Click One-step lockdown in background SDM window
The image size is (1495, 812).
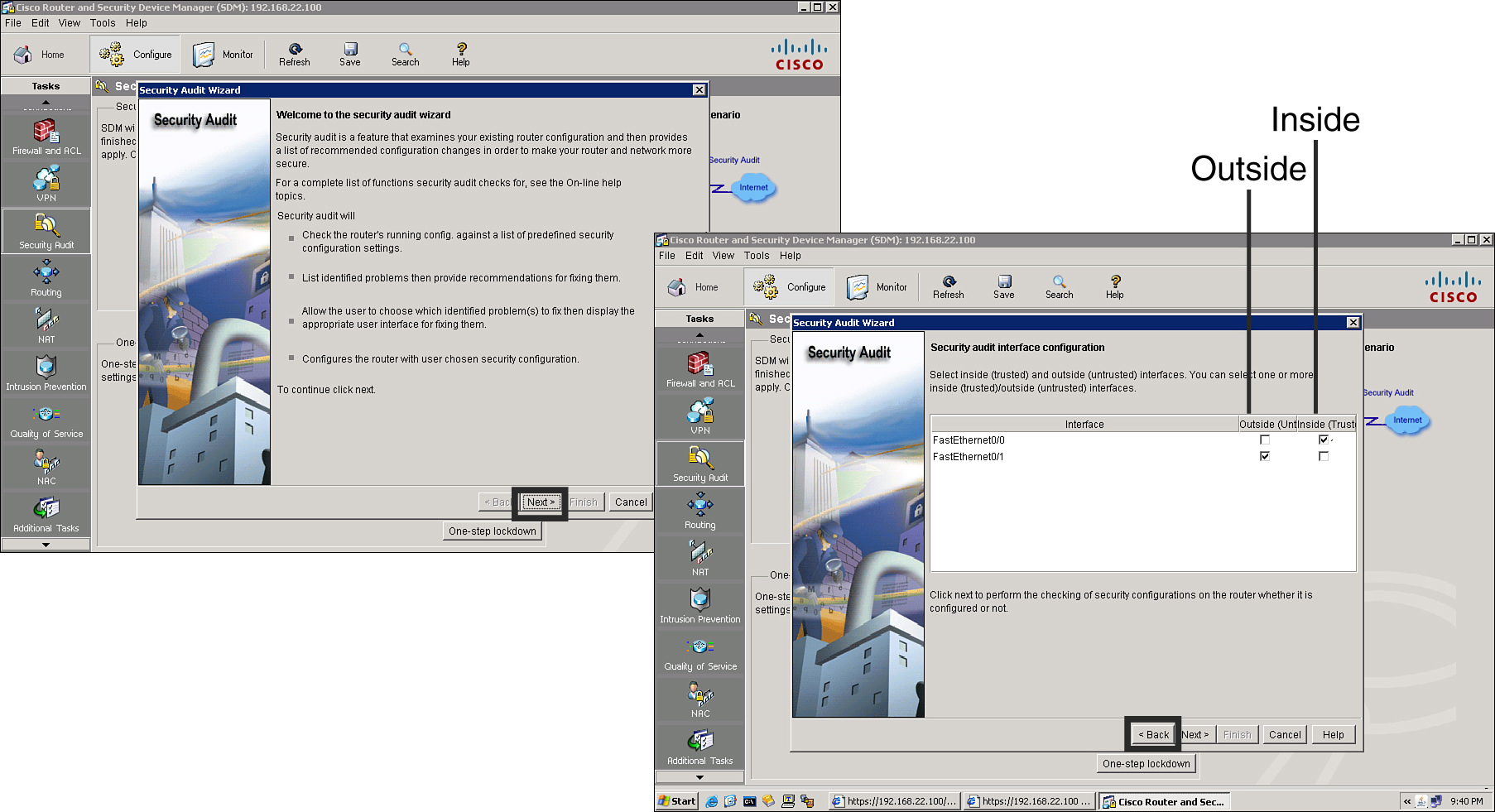click(x=493, y=531)
